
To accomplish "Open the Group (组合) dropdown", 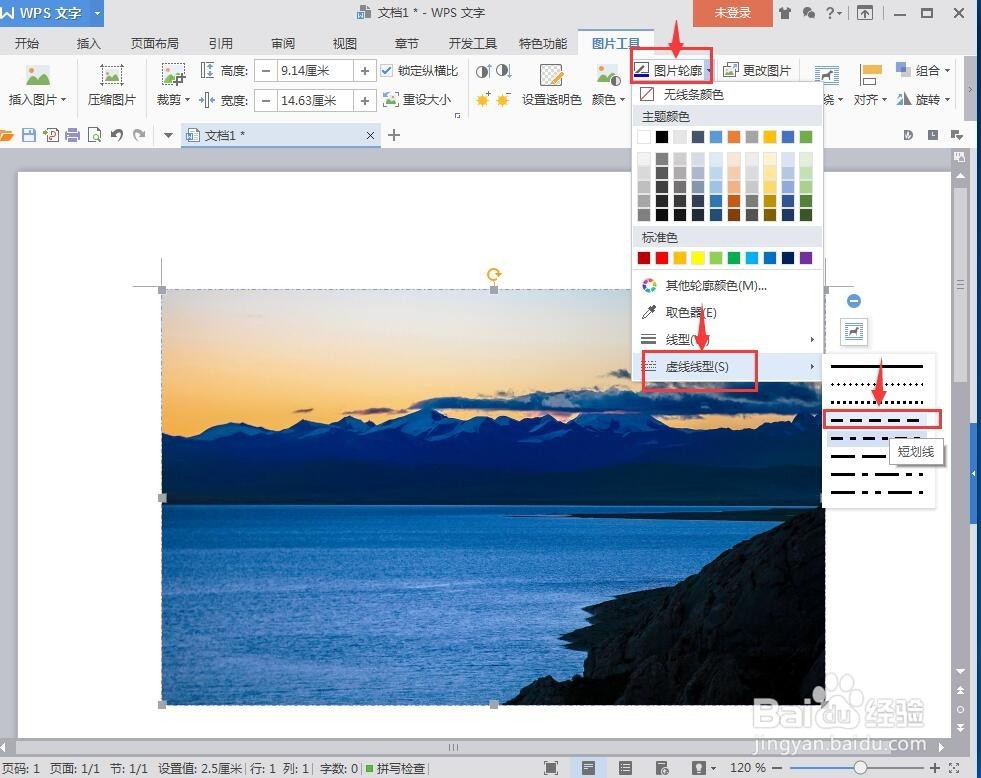I will click(923, 71).
